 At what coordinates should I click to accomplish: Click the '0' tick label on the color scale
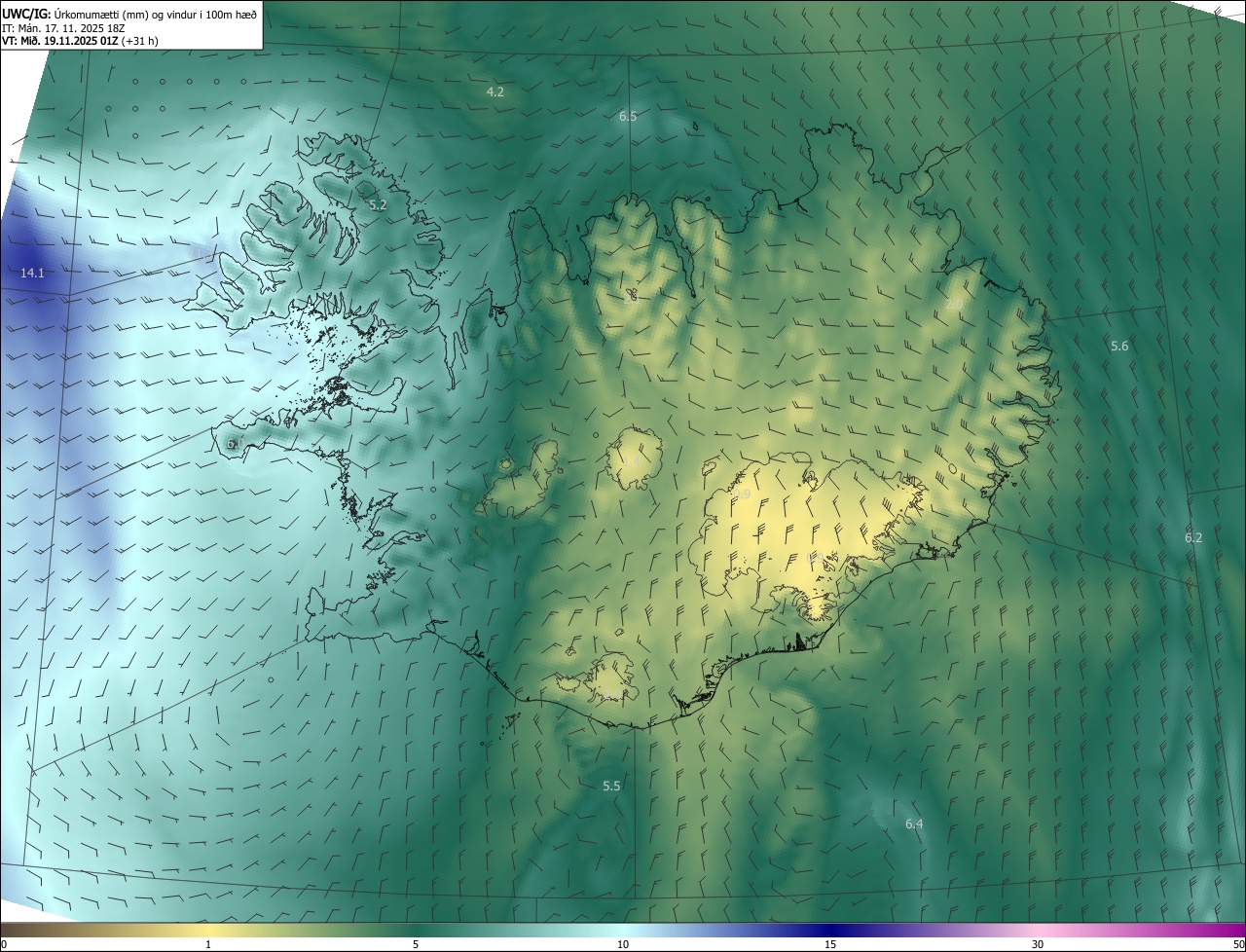(4, 944)
